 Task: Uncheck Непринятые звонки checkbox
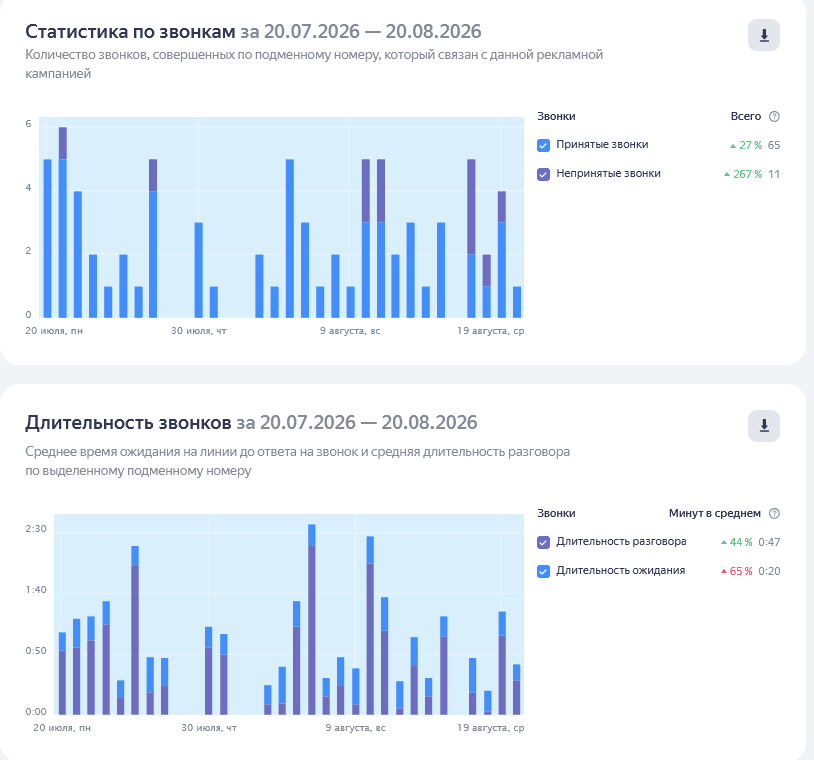pyautogui.click(x=544, y=174)
